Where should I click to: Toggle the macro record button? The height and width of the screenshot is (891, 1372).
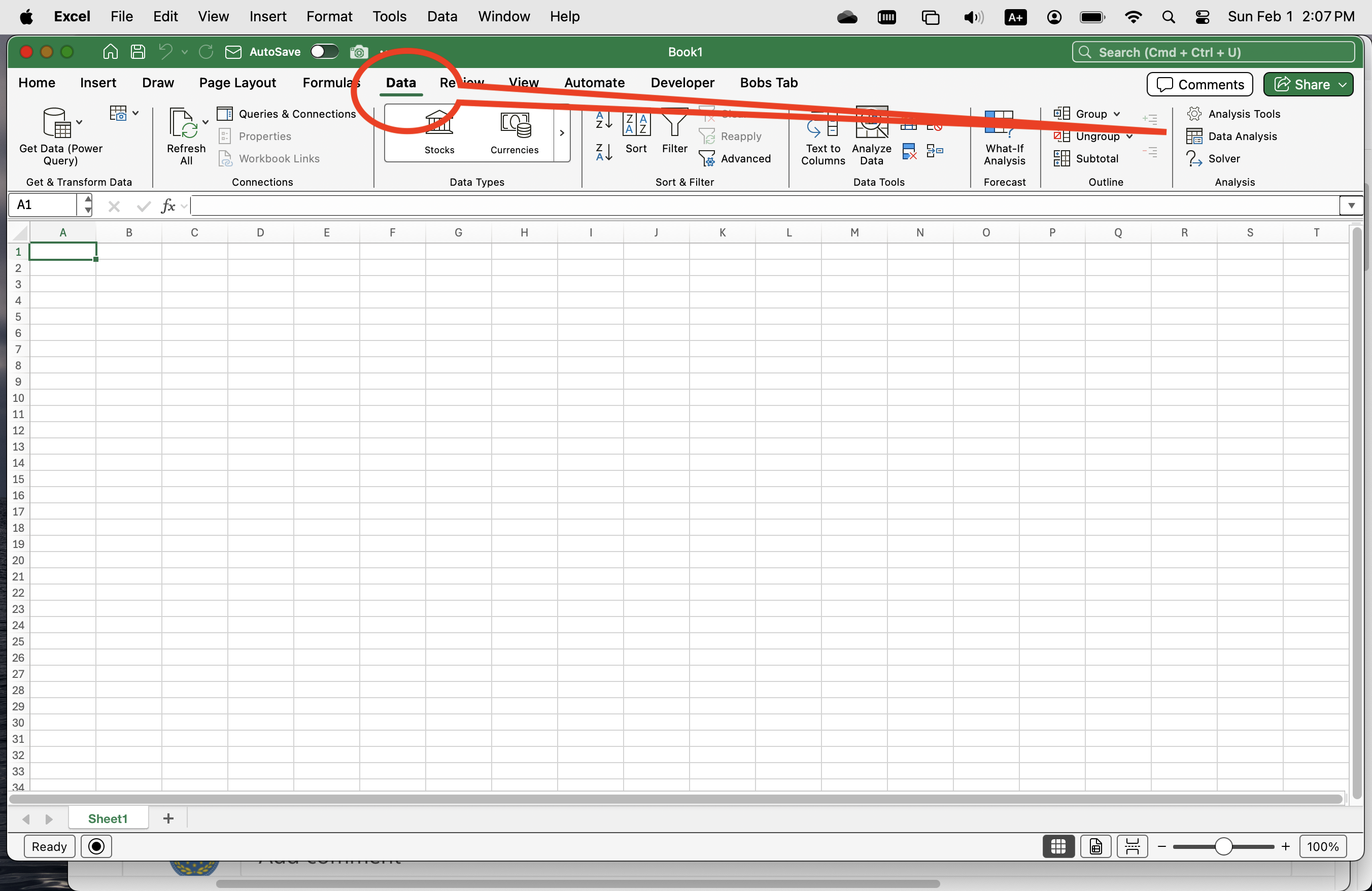point(96,847)
